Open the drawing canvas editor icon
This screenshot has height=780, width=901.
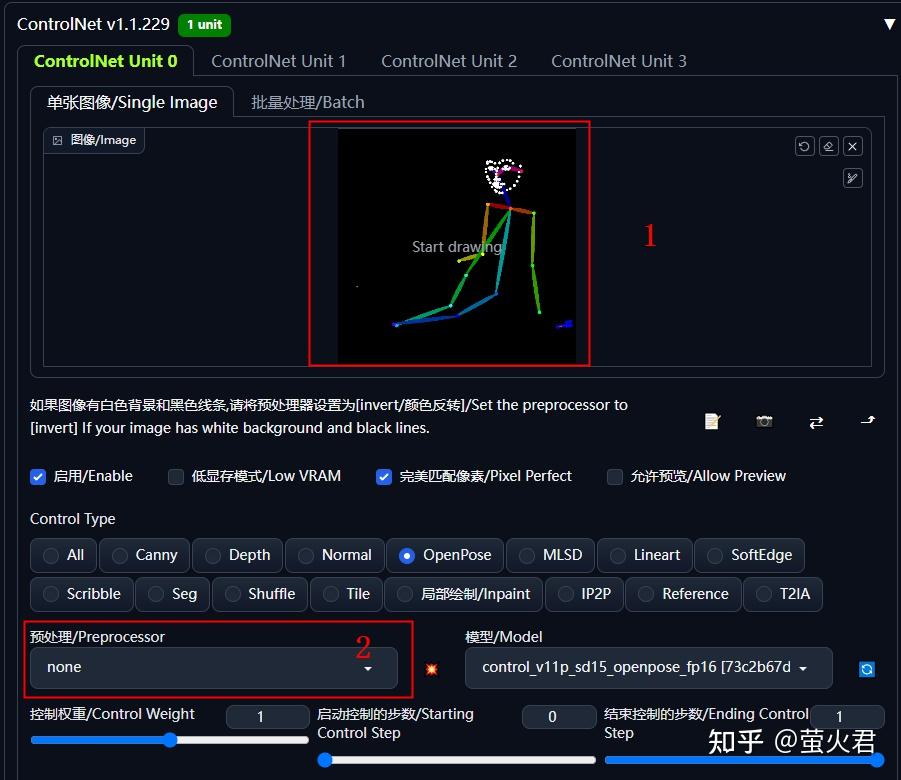852,178
